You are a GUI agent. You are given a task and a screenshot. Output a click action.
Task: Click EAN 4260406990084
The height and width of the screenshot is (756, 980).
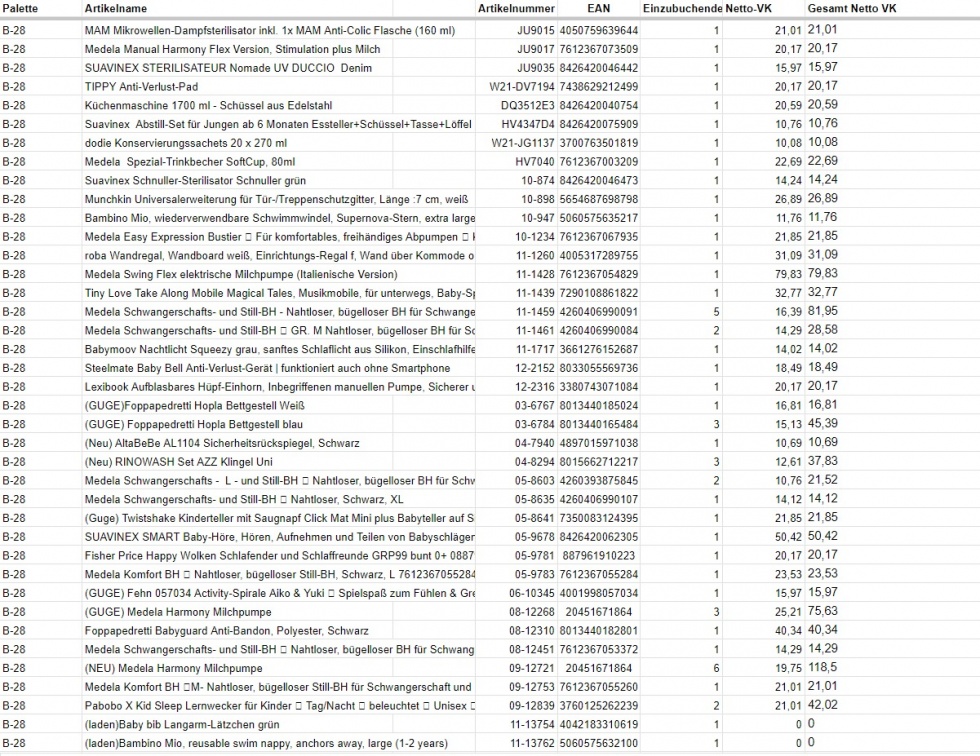click(x=599, y=330)
